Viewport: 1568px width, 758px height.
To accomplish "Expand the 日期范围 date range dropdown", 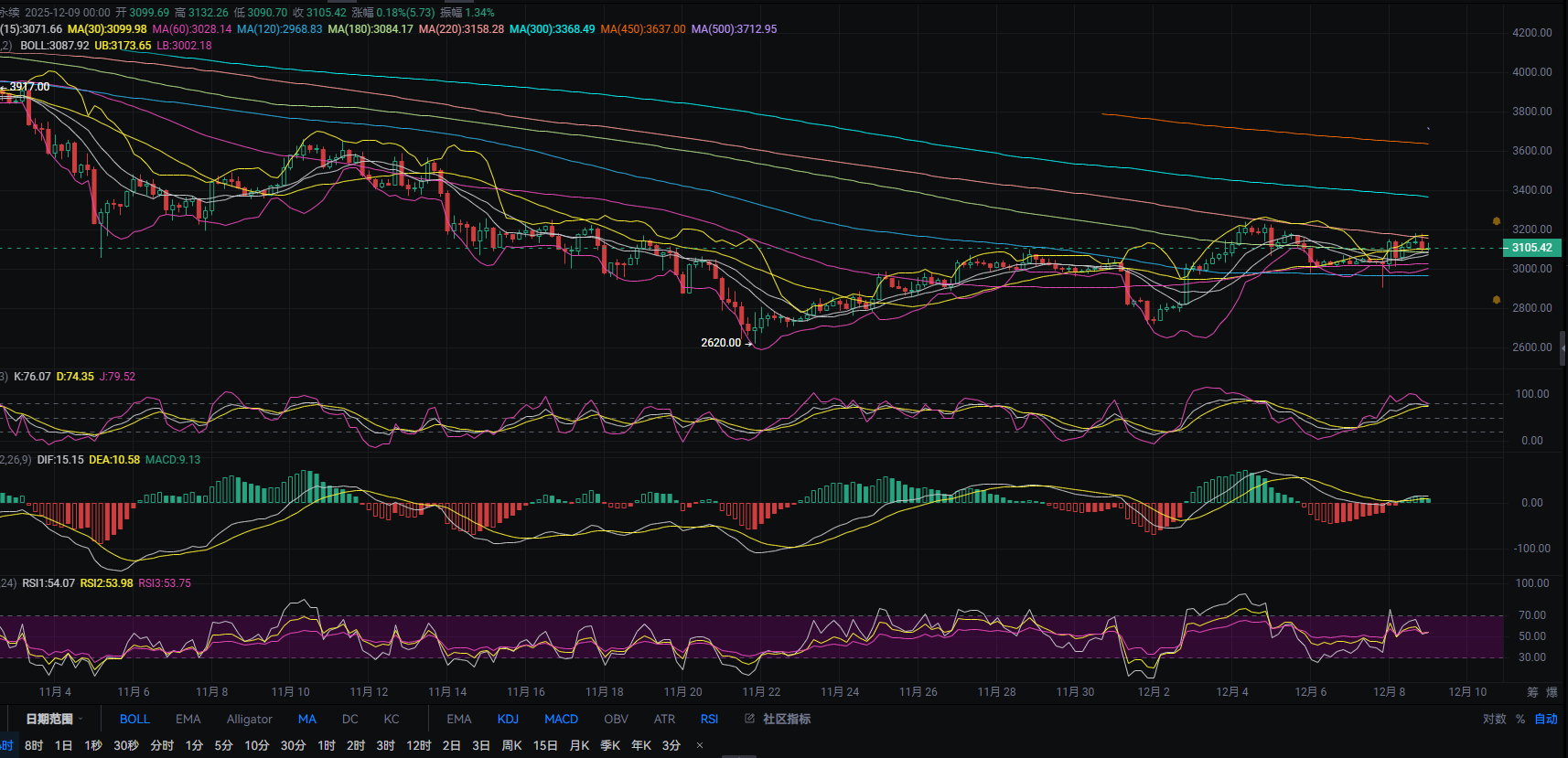I will tap(54, 719).
